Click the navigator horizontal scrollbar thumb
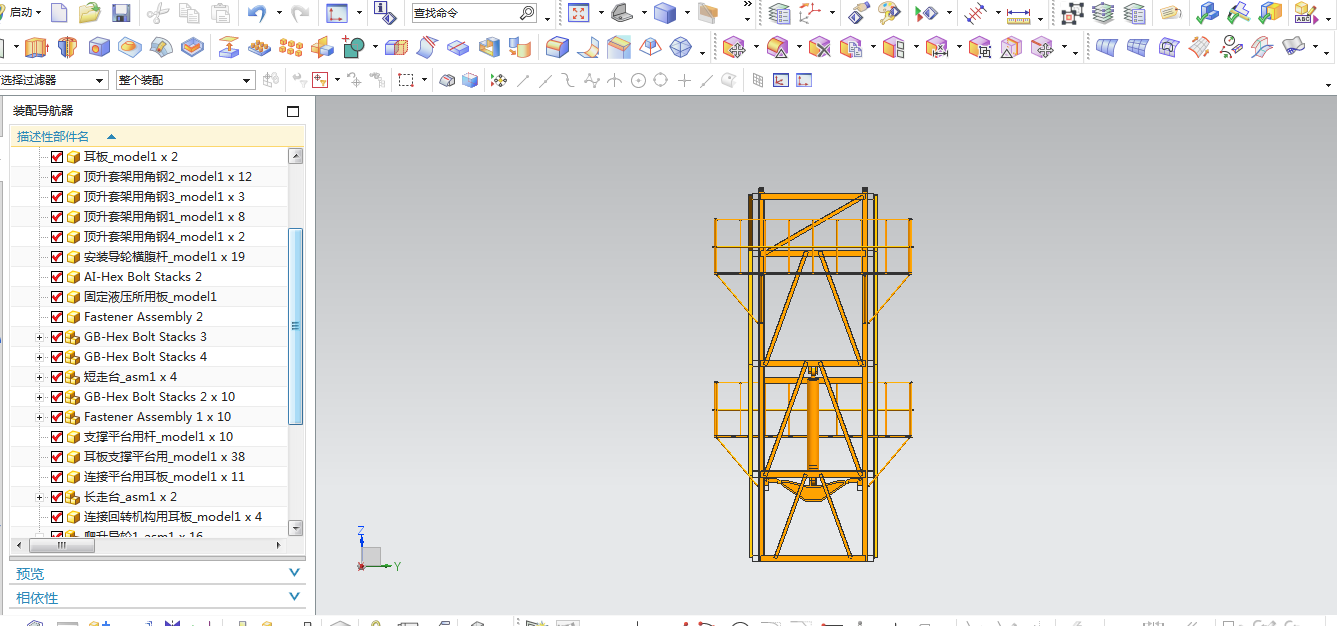The image size is (1337, 626). pyautogui.click(x=61, y=546)
